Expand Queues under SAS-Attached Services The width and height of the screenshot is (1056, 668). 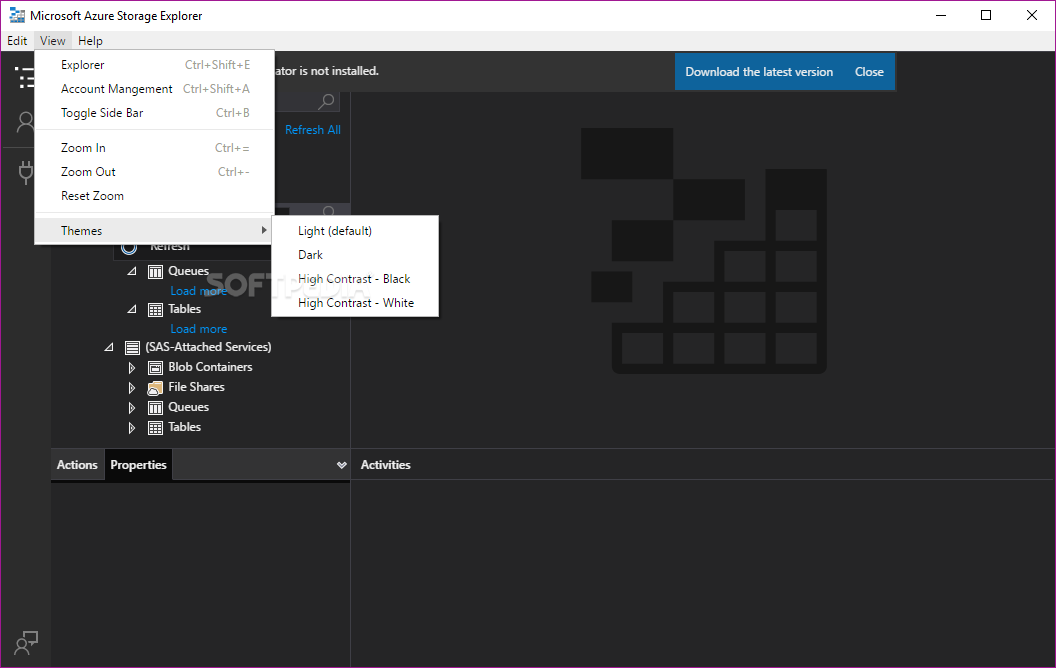[132, 408]
